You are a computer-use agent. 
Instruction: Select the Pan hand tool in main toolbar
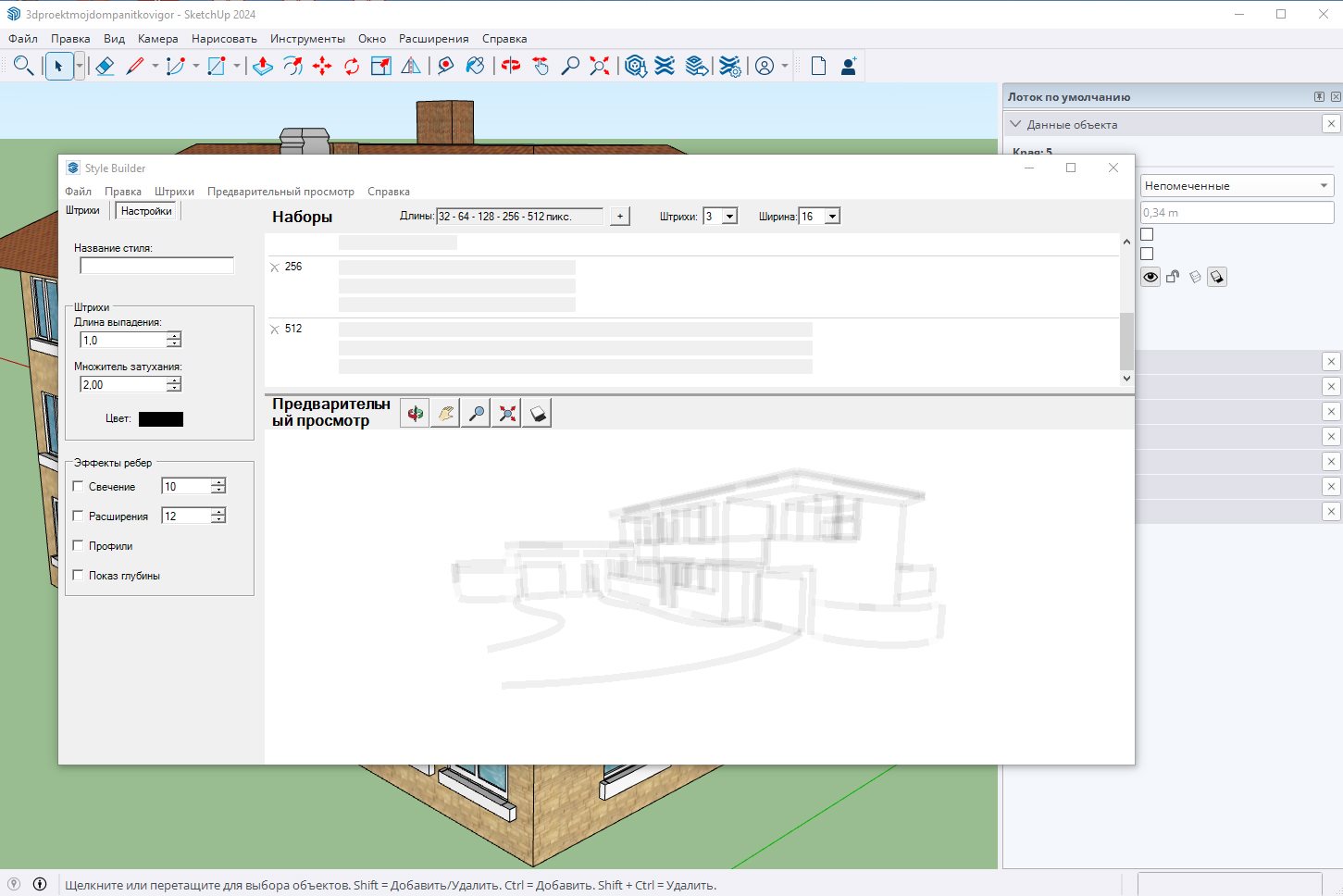(x=541, y=66)
